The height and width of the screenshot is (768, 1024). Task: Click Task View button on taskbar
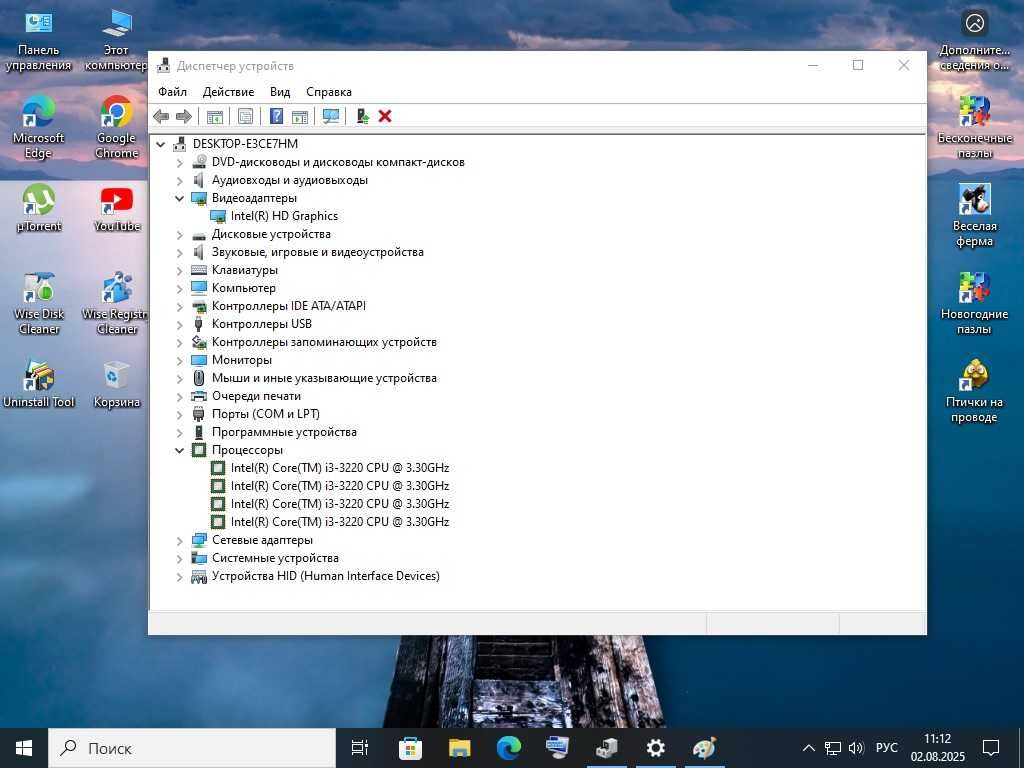tap(360, 748)
